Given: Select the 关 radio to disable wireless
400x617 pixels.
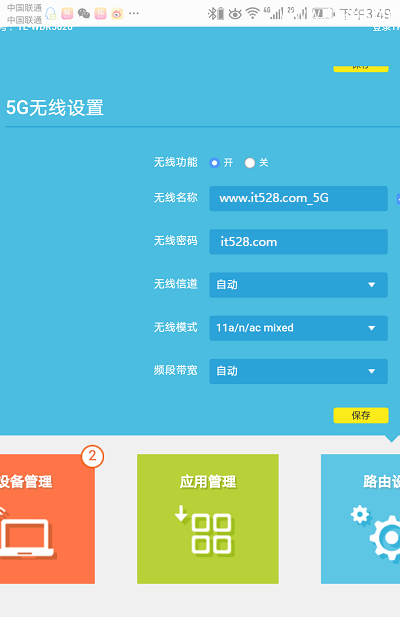Looking at the screenshot, I should 250,163.
